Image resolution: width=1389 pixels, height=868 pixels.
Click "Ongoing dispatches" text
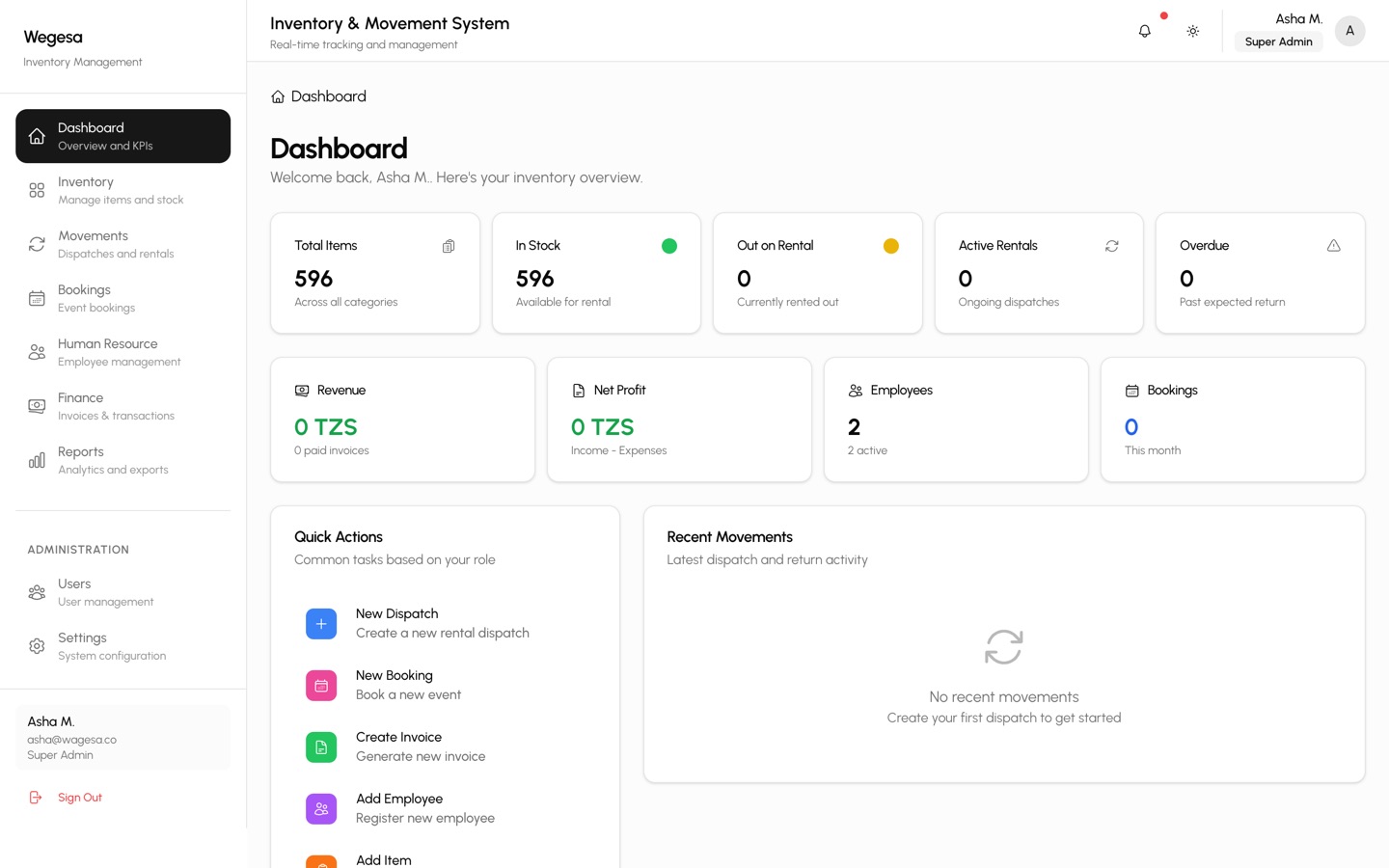tap(1008, 302)
